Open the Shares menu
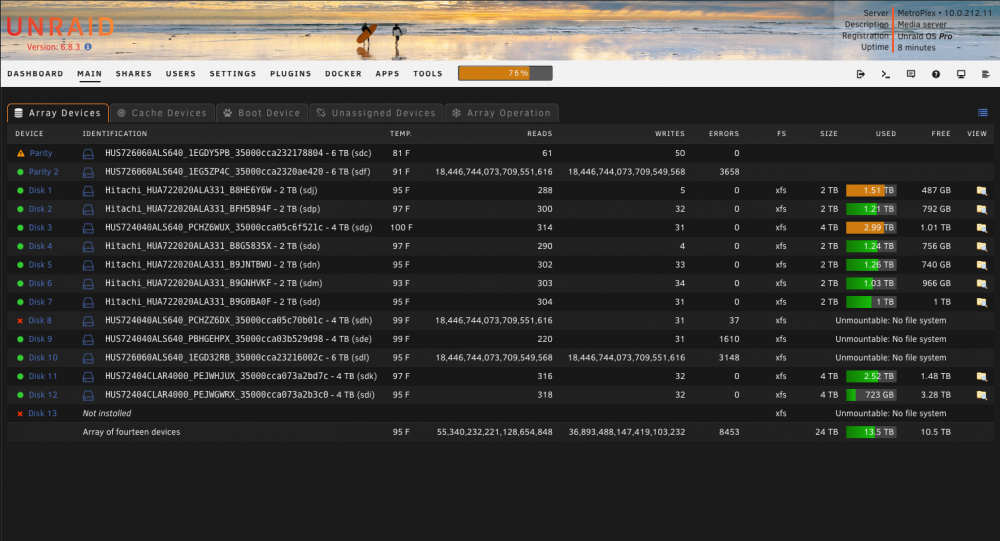 point(134,73)
